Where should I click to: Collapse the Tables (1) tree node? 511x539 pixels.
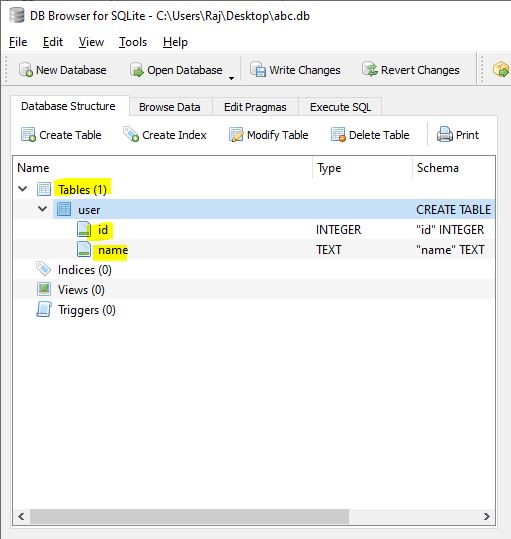click(x=23, y=189)
